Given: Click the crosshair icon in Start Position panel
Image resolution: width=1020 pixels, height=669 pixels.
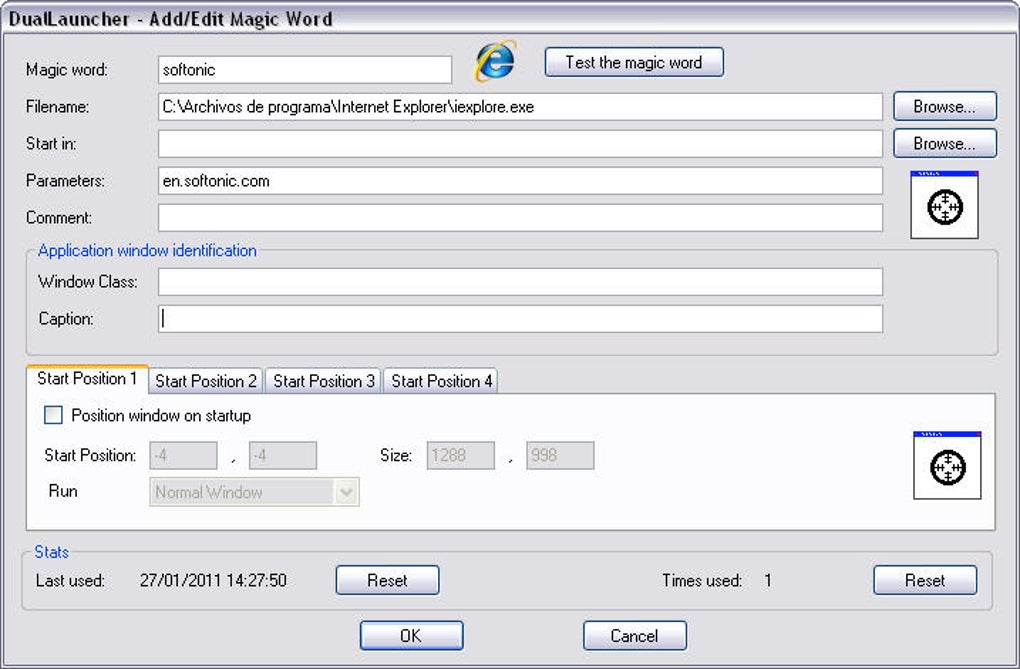Looking at the screenshot, I should [x=947, y=466].
